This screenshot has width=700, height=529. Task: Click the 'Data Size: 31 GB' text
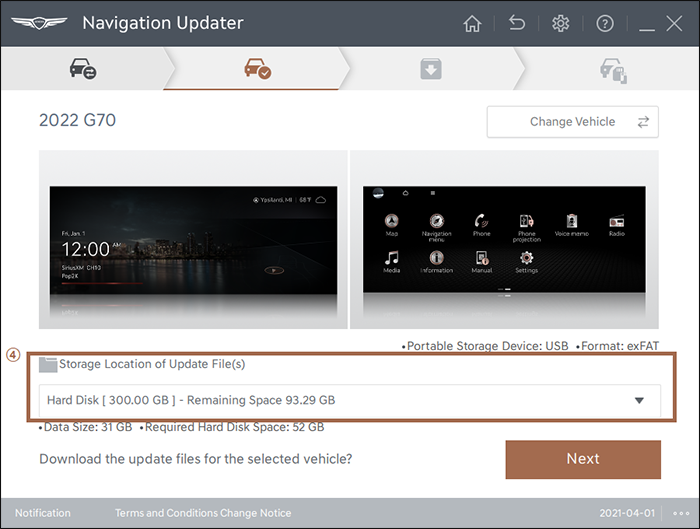[86, 427]
